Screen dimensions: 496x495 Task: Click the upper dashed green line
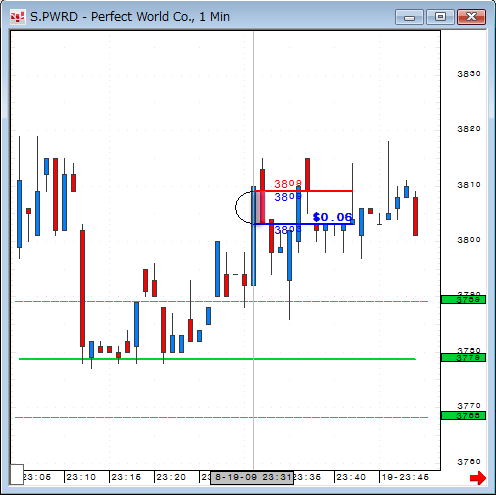coord(221,301)
